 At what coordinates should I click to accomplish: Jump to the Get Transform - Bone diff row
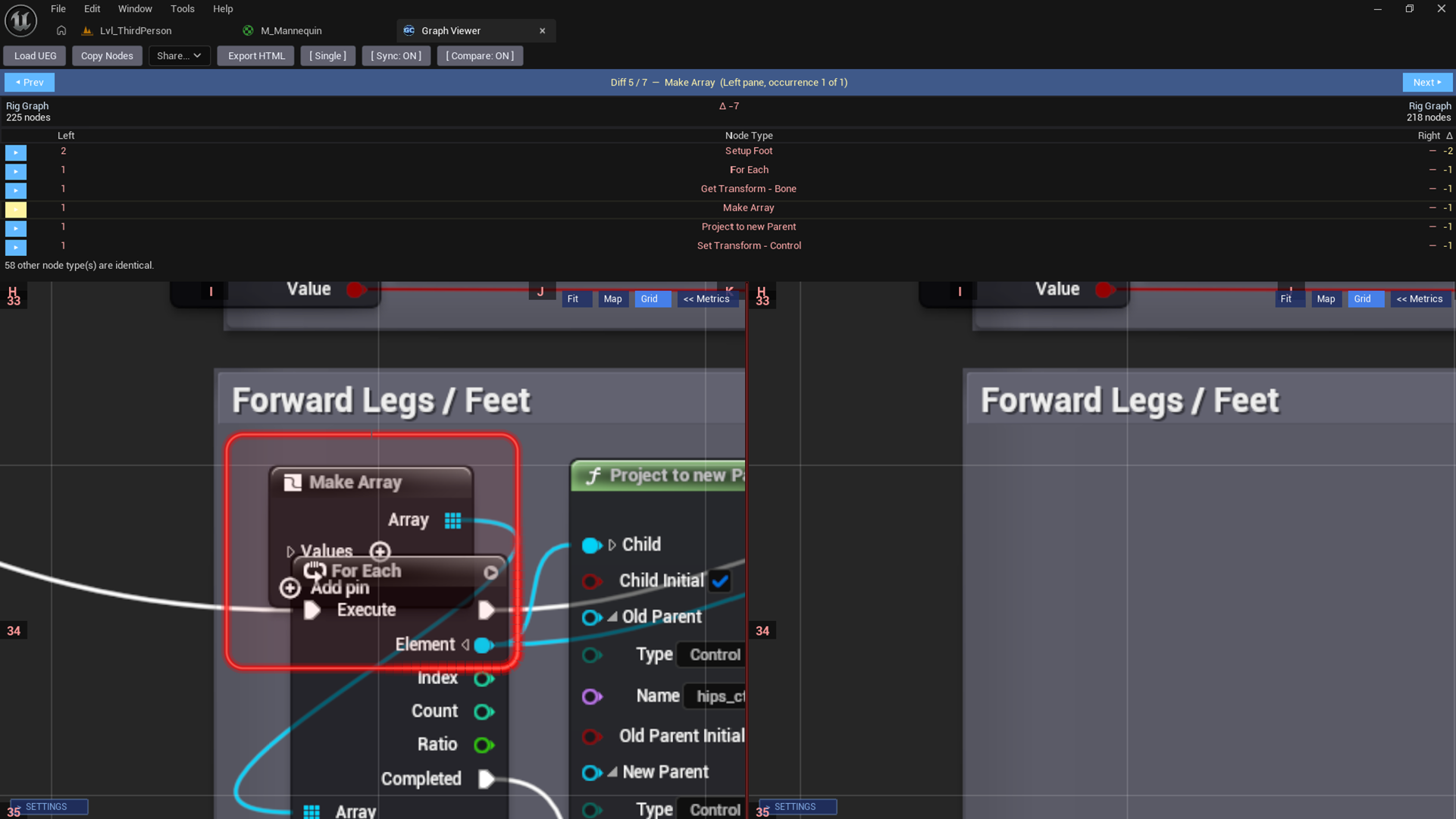(x=15, y=190)
